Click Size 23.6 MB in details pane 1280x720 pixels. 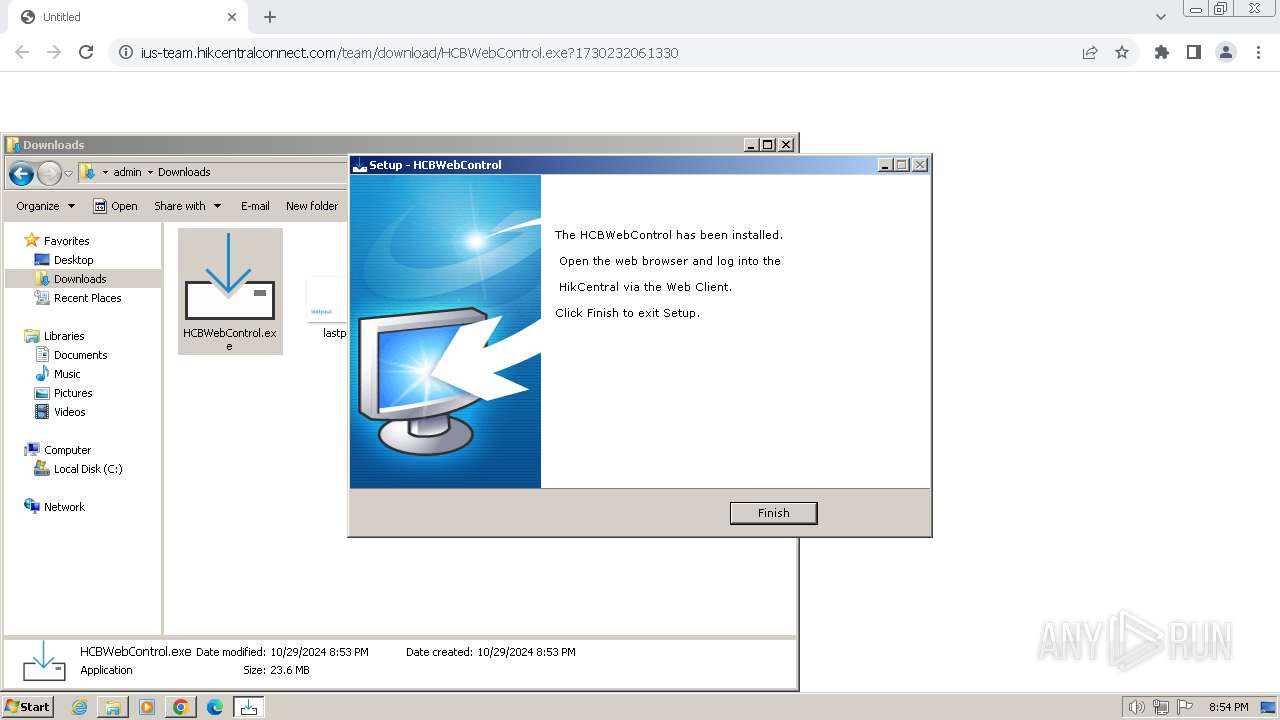[x=276, y=670]
